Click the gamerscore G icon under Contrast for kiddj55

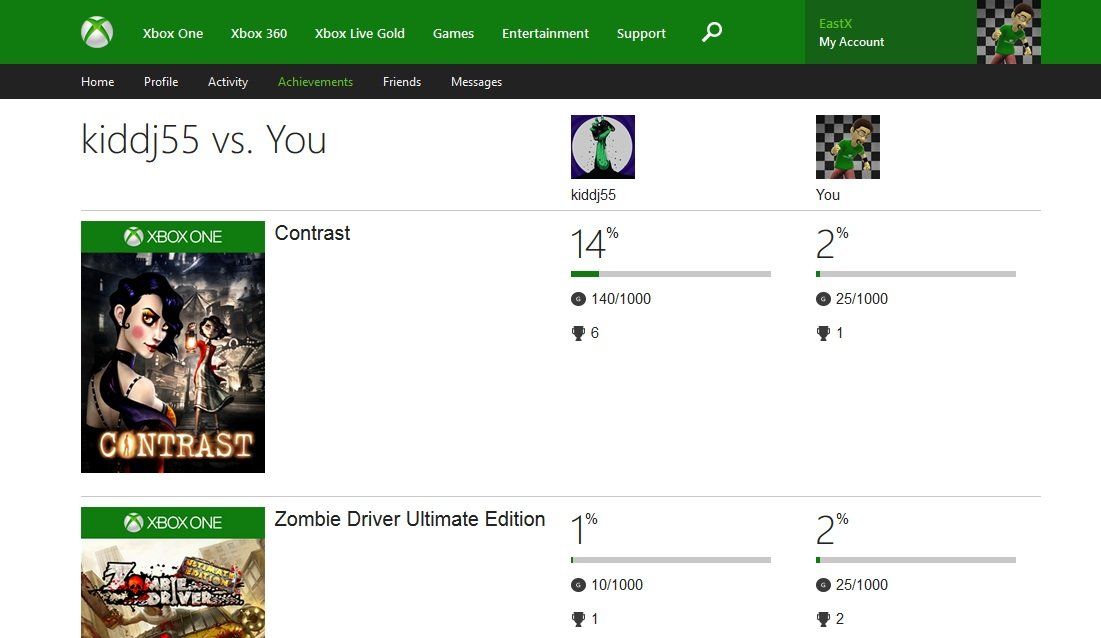coord(578,298)
